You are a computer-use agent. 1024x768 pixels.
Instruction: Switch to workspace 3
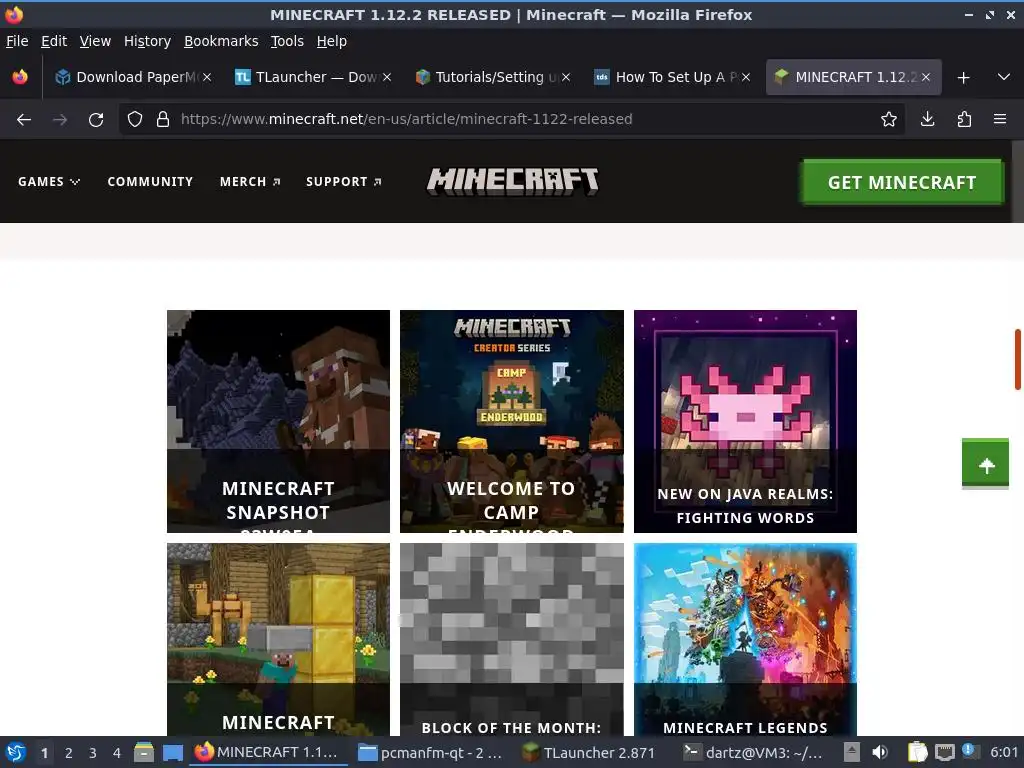[x=93, y=753]
